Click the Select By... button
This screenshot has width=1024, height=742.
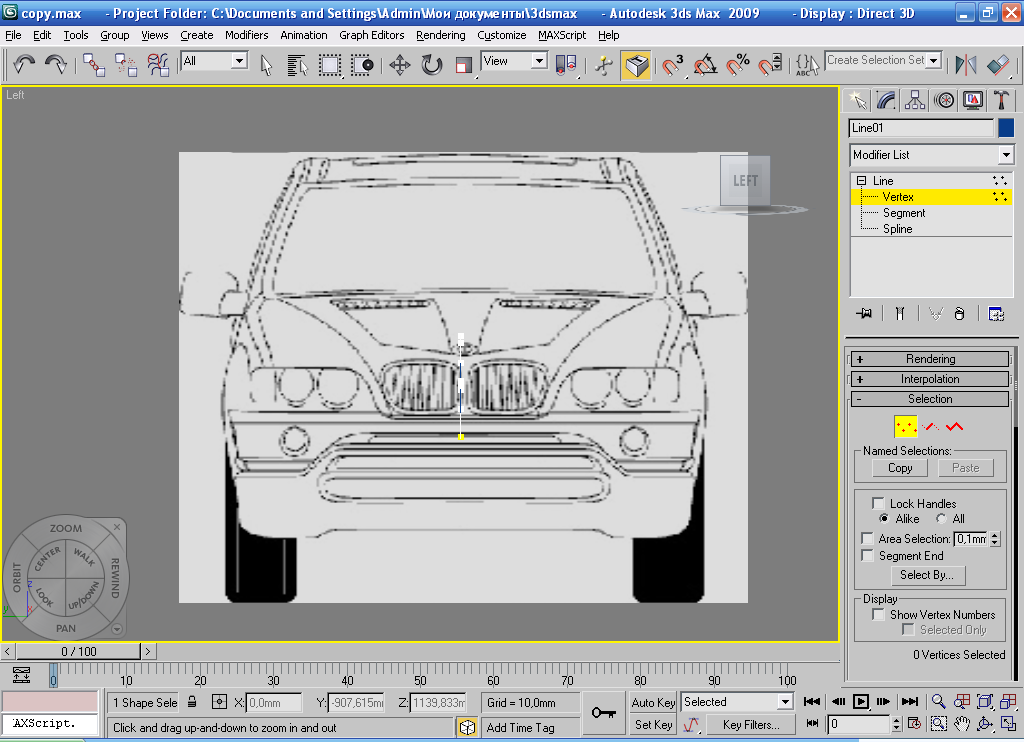tap(927, 575)
